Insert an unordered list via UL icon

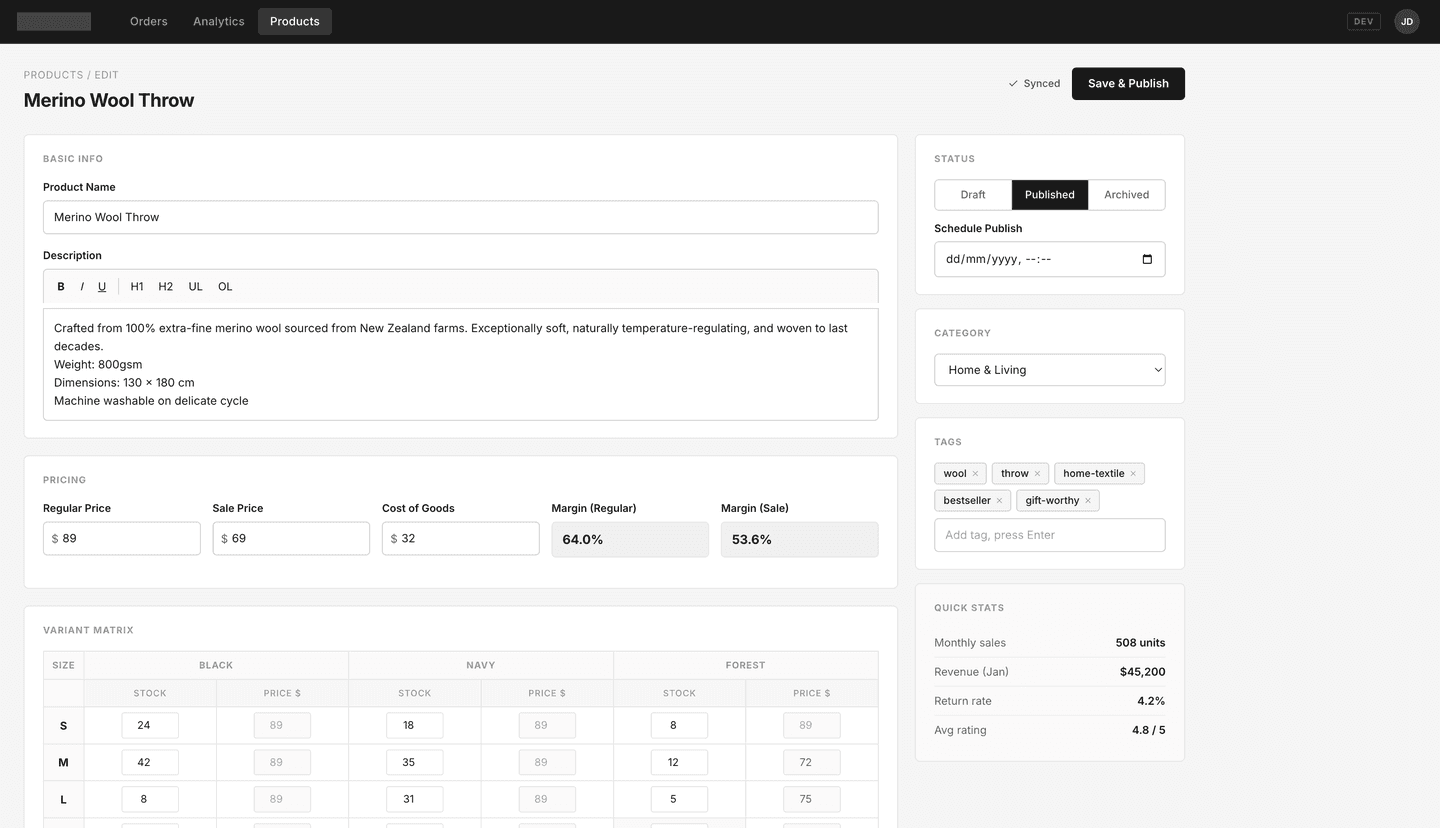tap(195, 286)
